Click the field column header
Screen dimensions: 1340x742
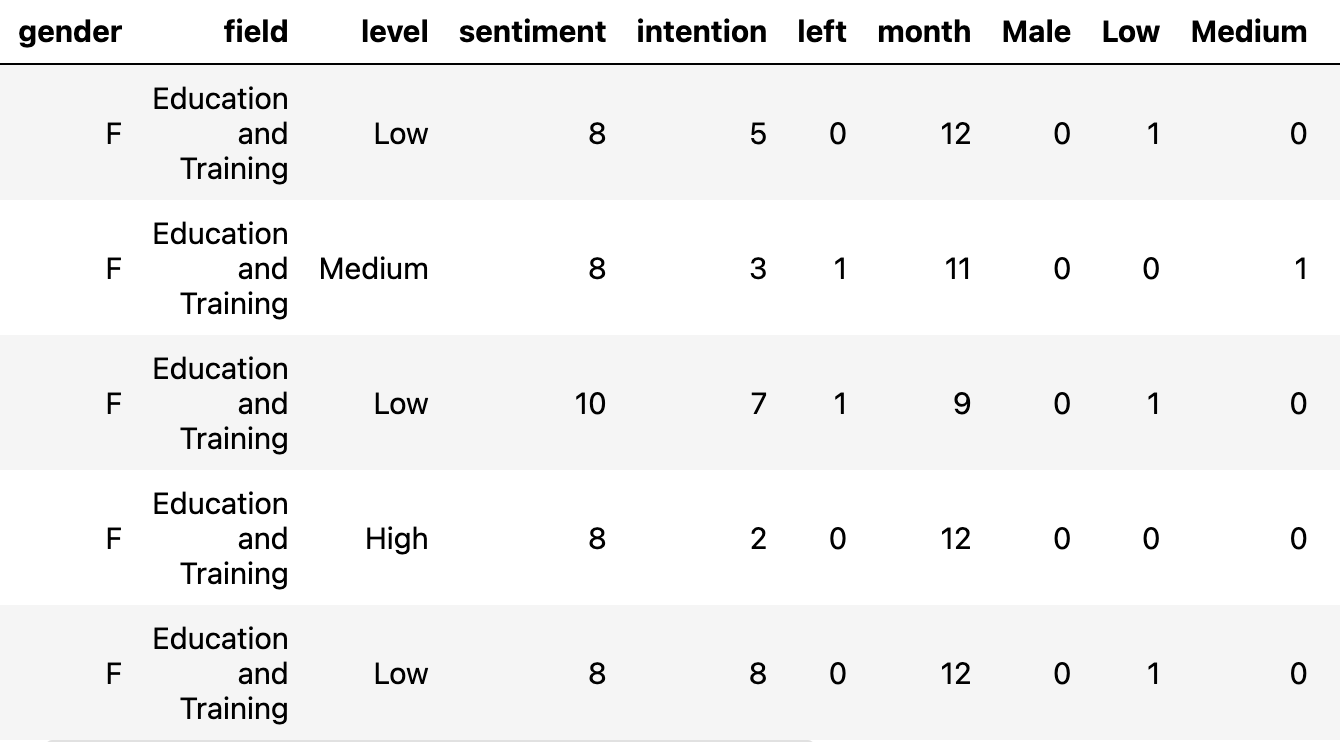pos(256,32)
